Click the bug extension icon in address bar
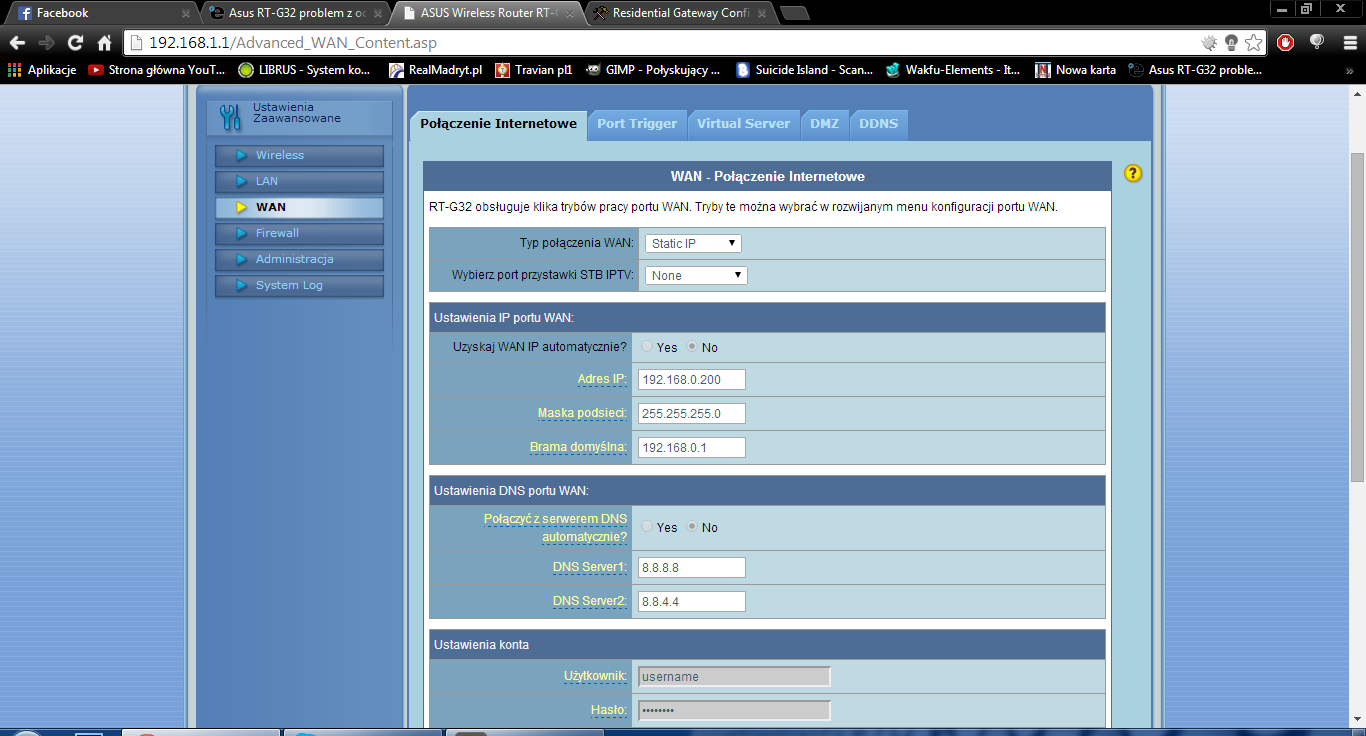1366x736 pixels. pyautogui.click(x=1209, y=43)
